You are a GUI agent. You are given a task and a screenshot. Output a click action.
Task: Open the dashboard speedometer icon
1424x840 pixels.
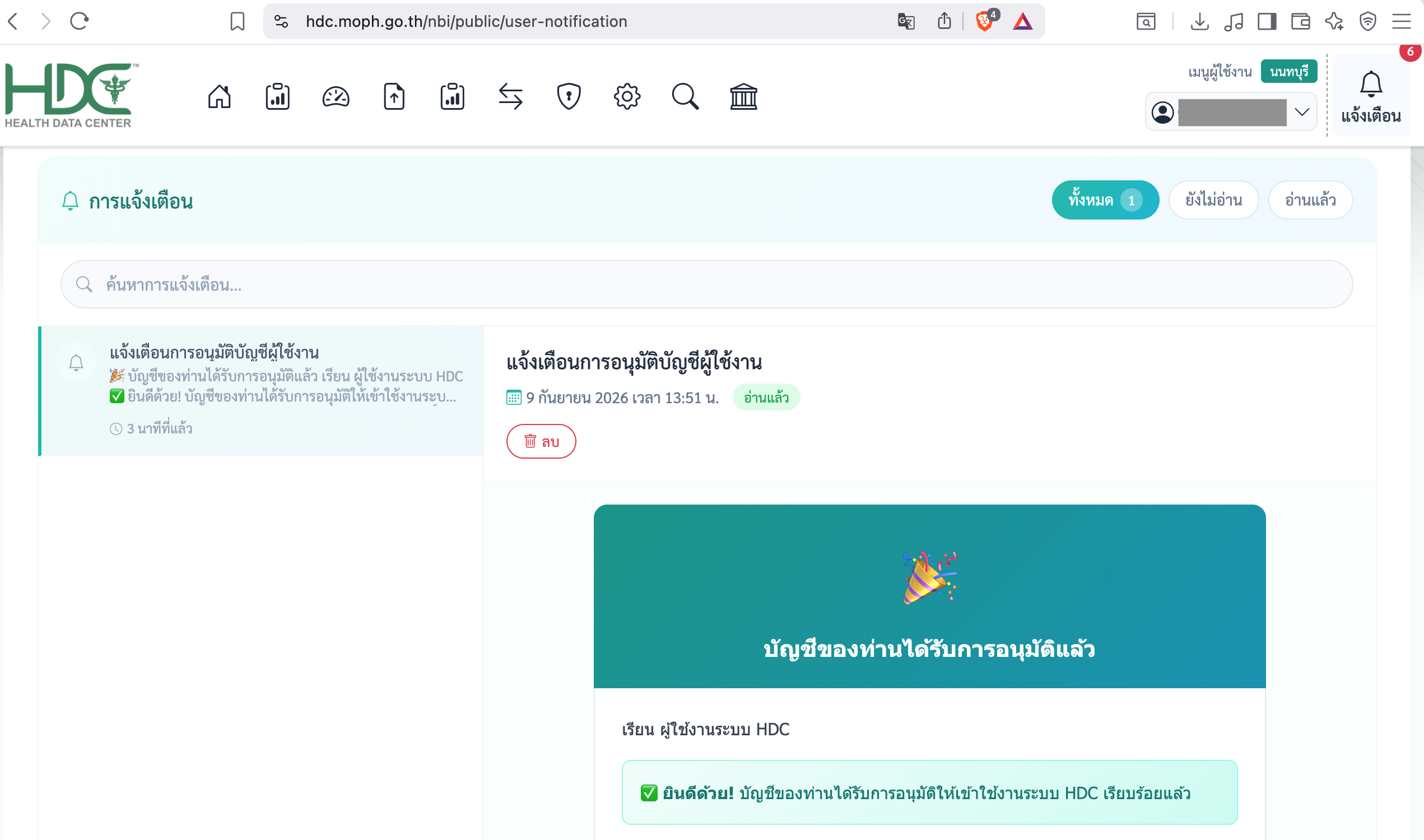(336, 96)
